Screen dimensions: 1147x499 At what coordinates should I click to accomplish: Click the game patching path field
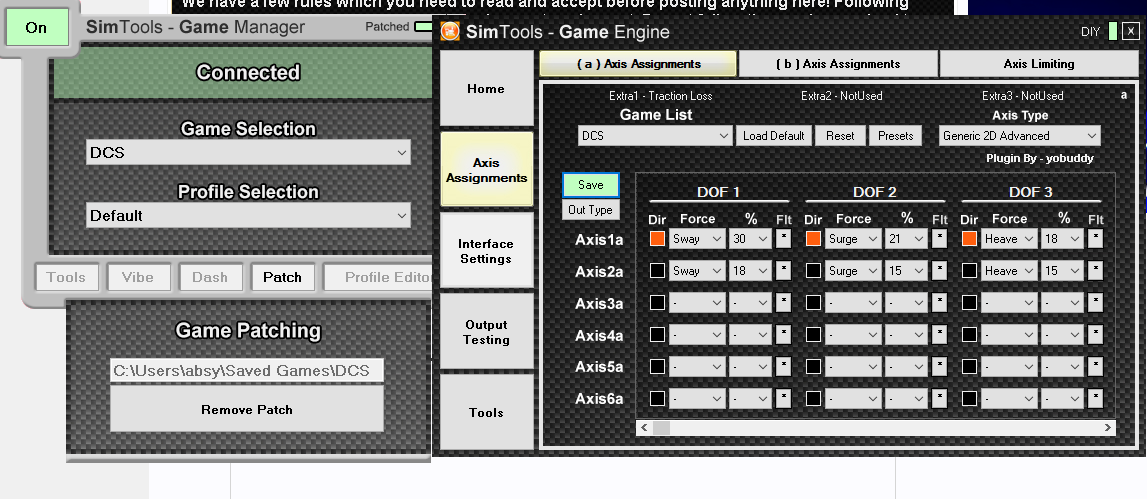[247, 370]
